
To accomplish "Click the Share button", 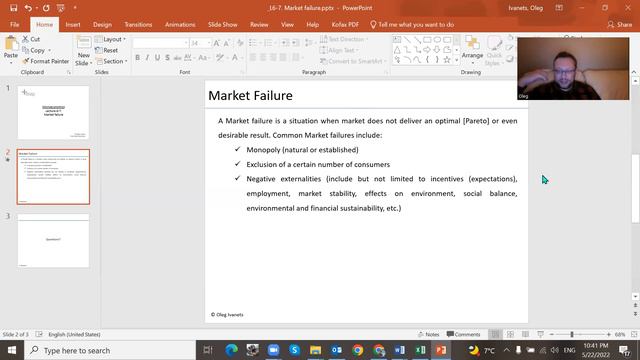I will point(620,24).
